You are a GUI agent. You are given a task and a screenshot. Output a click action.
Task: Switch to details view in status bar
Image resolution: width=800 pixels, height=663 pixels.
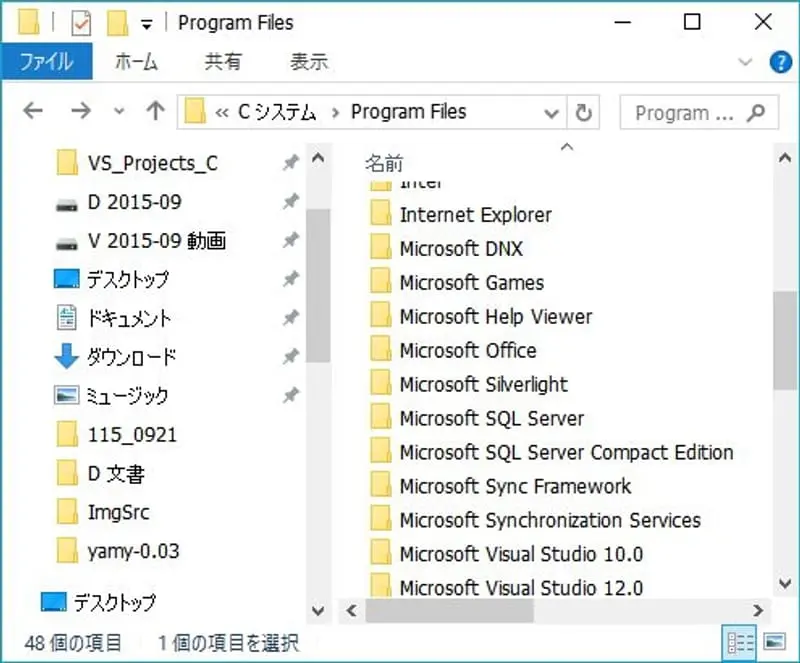click(x=740, y=643)
